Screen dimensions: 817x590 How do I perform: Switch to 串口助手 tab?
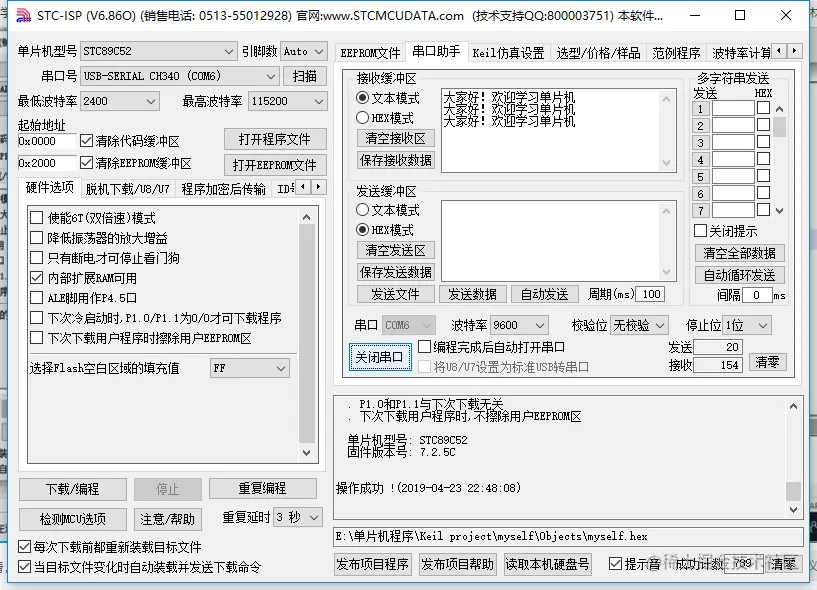tap(436, 52)
